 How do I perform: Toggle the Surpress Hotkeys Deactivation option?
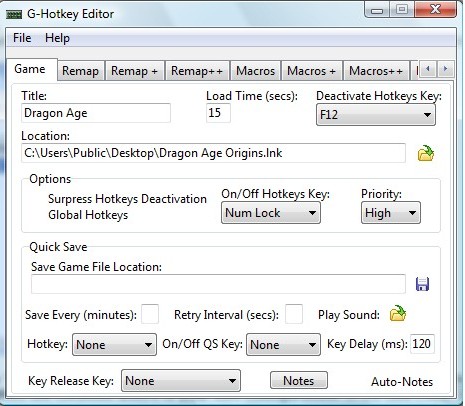pos(127,199)
